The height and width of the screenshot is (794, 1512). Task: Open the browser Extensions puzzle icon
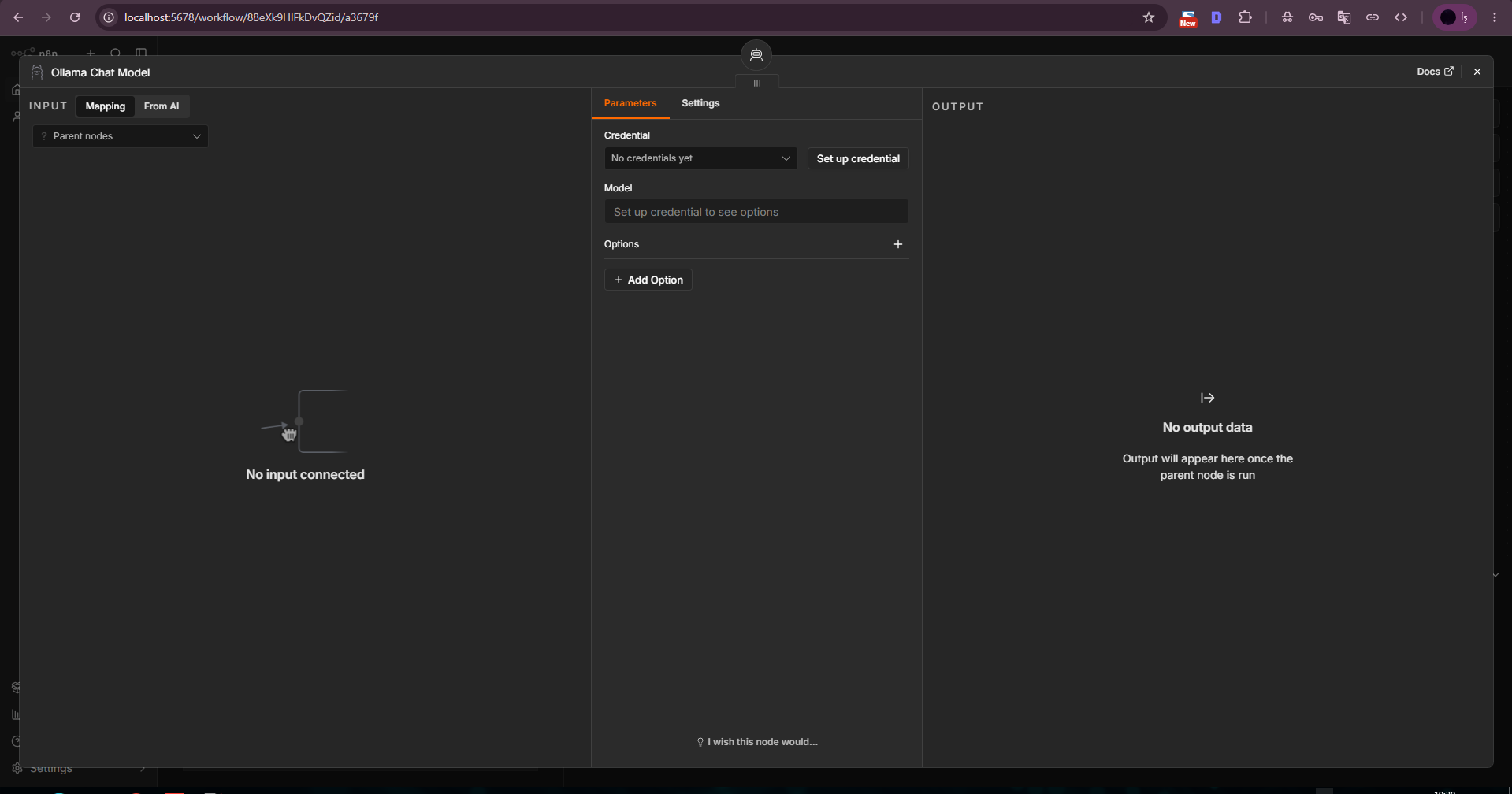pyautogui.click(x=1245, y=17)
